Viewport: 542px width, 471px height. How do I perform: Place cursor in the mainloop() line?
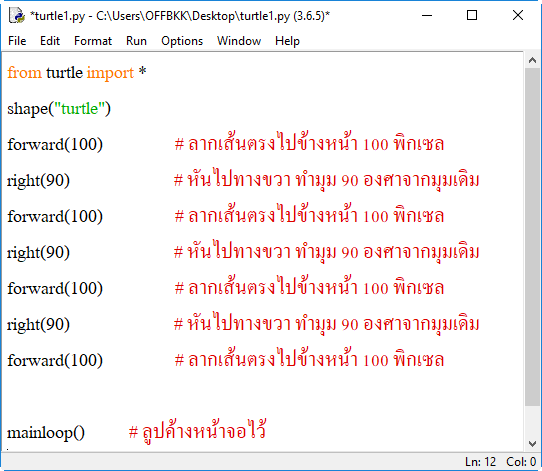click(x=46, y=433)
